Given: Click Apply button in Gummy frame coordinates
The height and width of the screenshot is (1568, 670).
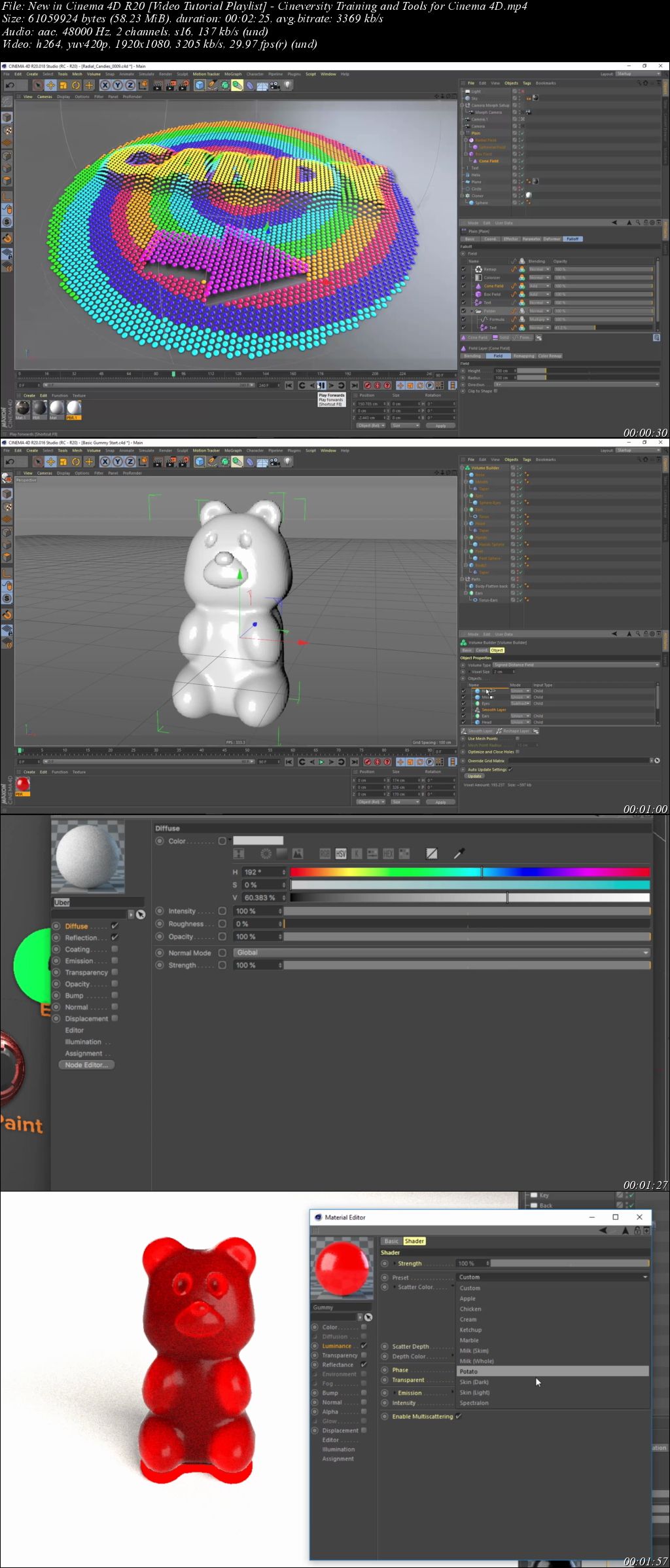Looking at the screenshot, I should pos(440,802).
